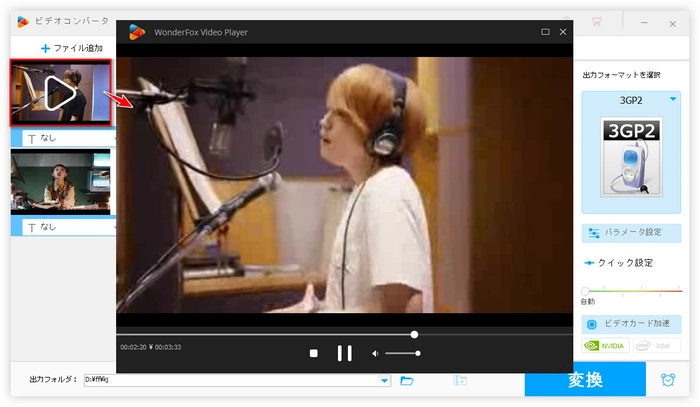The height and width of the screenshot is (407, 700).
Task: Stop playback in the video player
Action: coord(313,353)
